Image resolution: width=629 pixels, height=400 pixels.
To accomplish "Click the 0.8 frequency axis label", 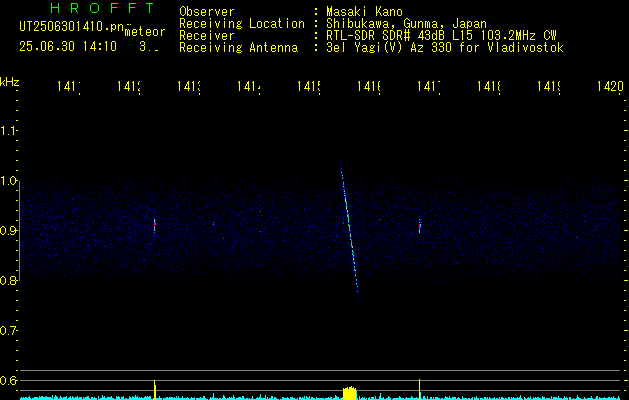I will pos(8,280).
